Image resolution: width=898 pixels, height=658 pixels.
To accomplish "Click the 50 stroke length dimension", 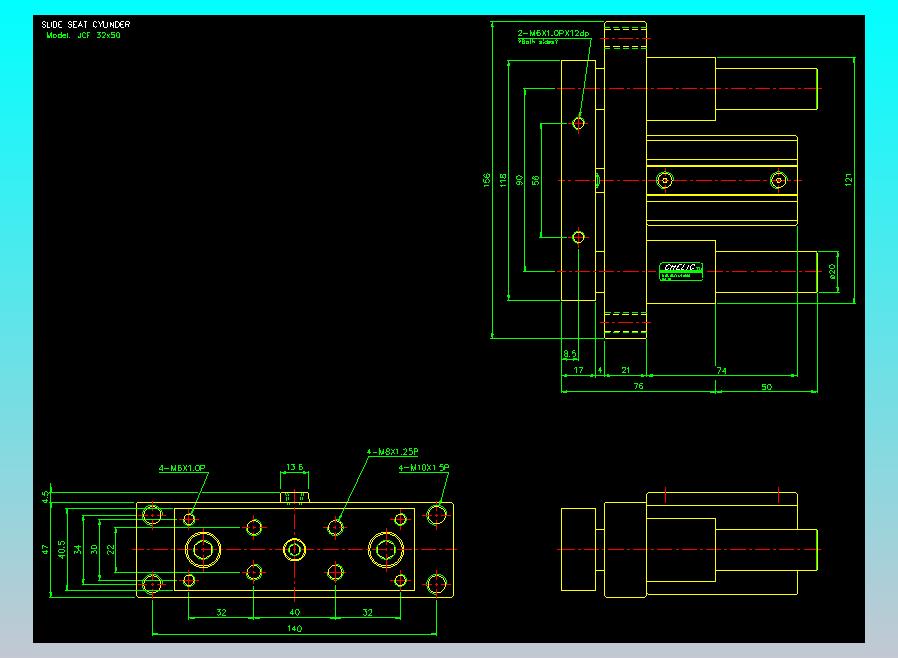I will [766, 385].
